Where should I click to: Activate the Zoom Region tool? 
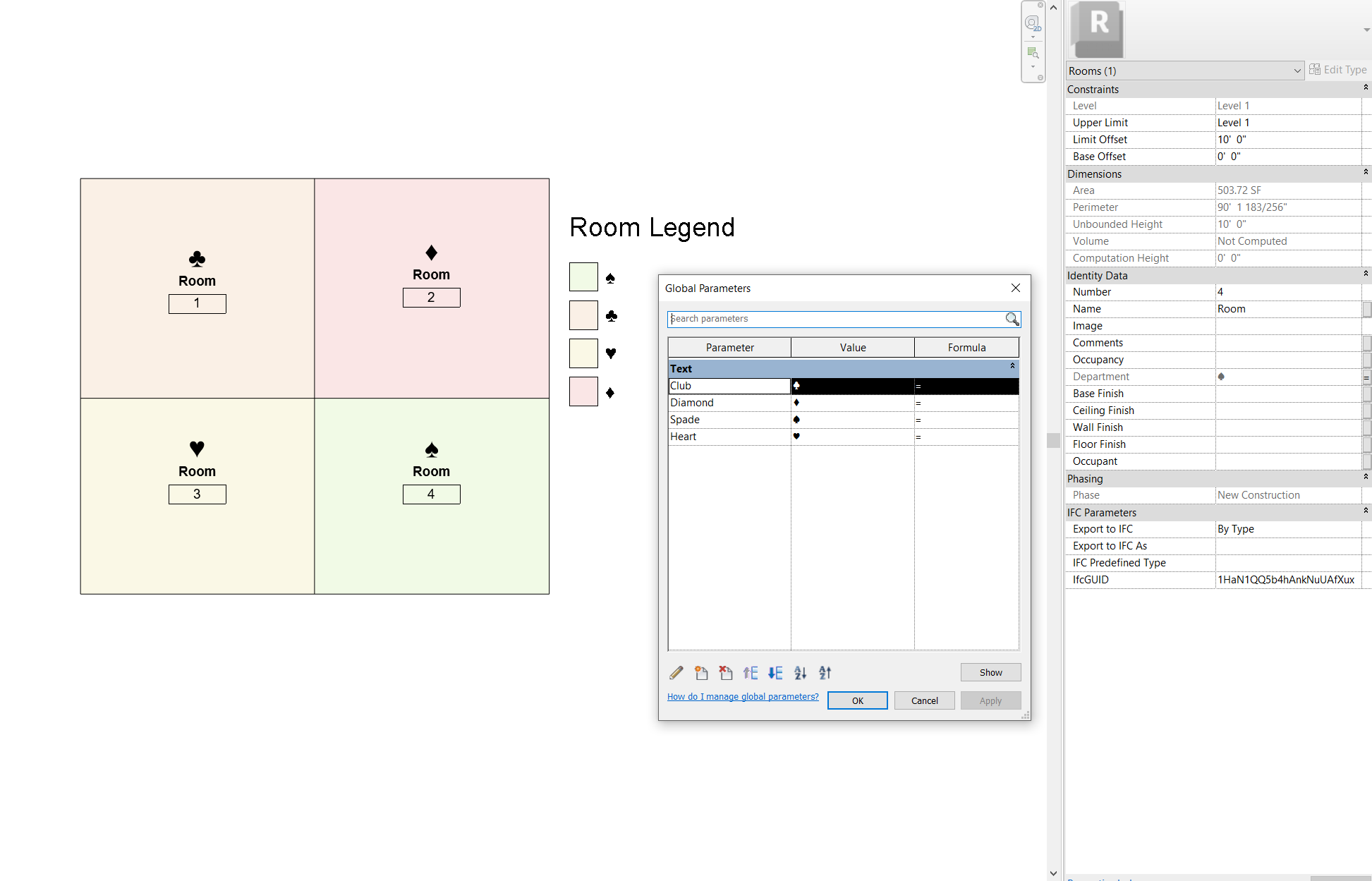click(x=1033, y=52)
